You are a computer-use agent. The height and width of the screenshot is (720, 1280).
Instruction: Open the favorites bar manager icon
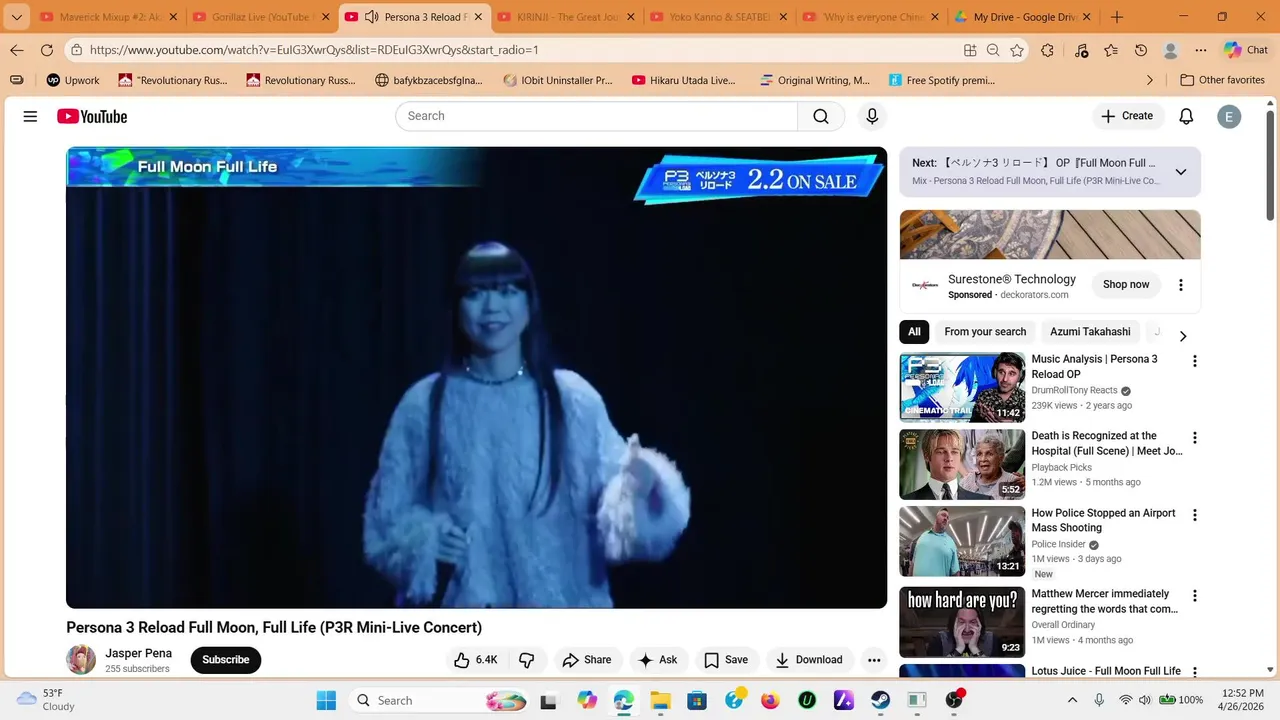(x=16, y=80)
